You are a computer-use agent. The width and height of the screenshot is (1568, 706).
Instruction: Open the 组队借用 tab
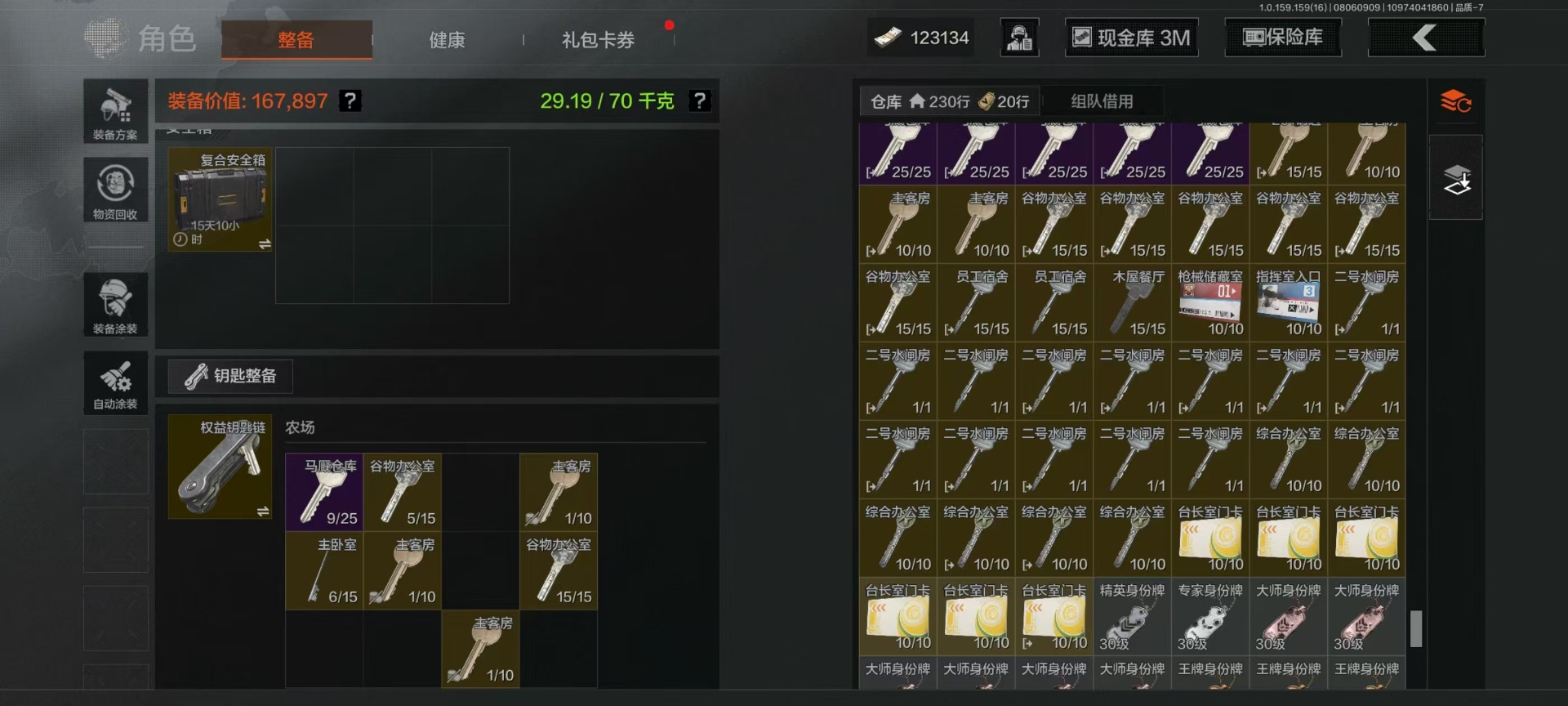[x=1102, y=101]
